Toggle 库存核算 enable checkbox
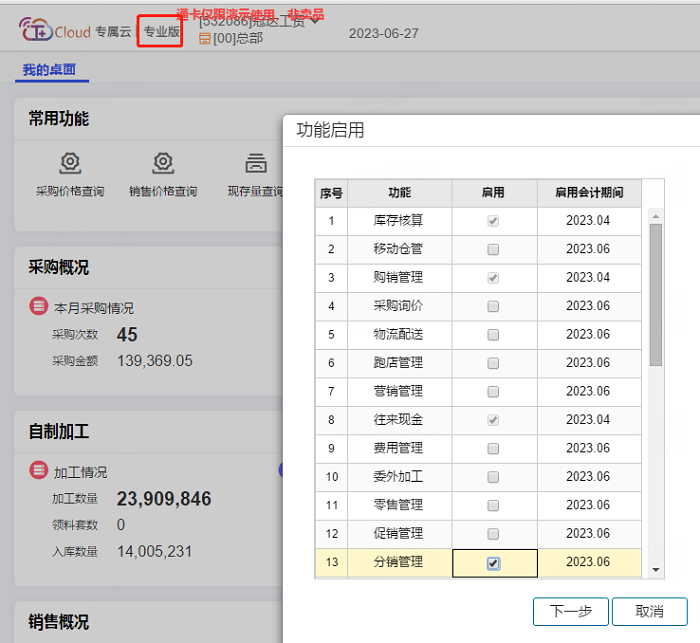700x643 pixels. point(493,221)
